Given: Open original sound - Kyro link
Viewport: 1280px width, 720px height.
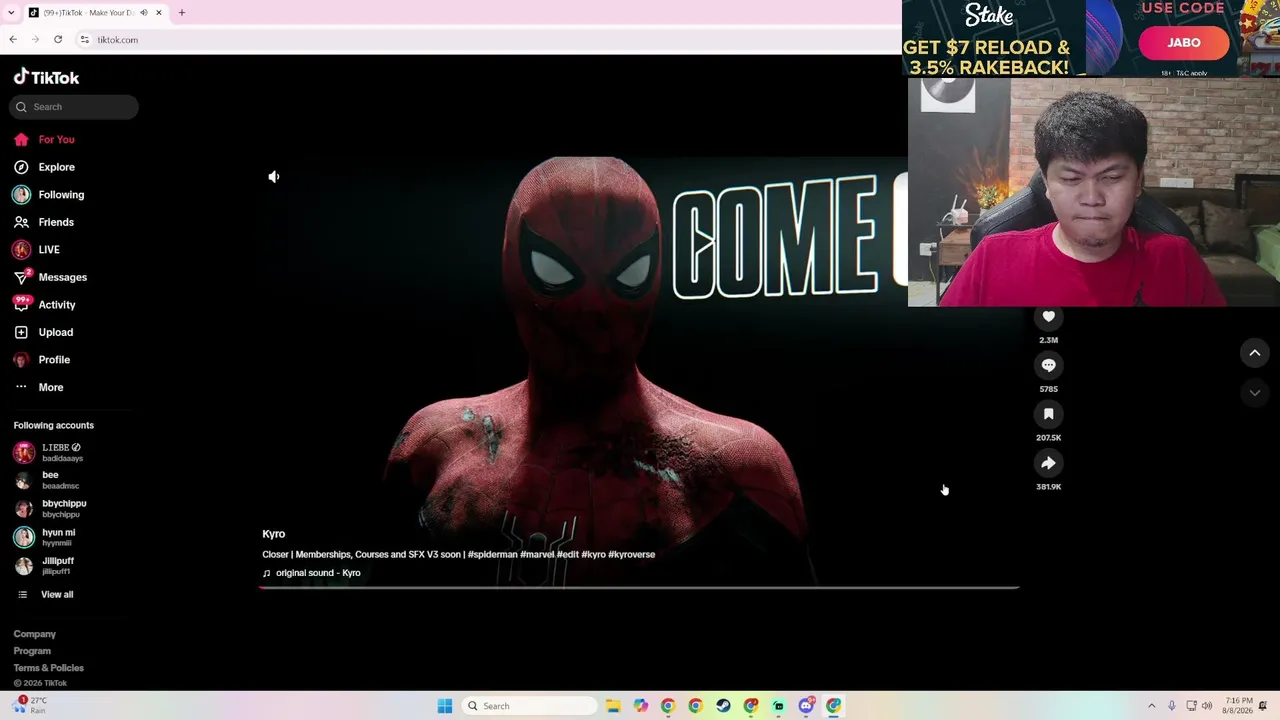Looking at the screenshot, I should pos(312,573).
